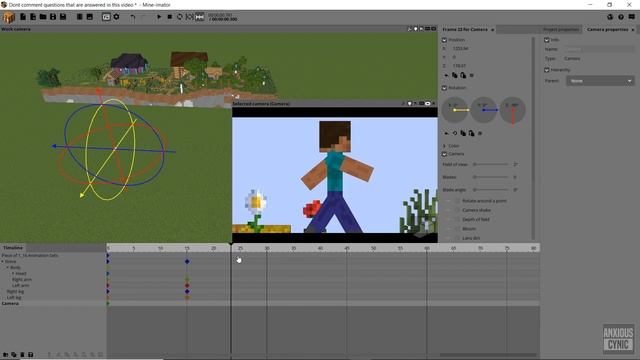Toggle Rotate around a point checkbox
Image resolution: width=640 pixels, height=360 pixels.
(457, 201)
